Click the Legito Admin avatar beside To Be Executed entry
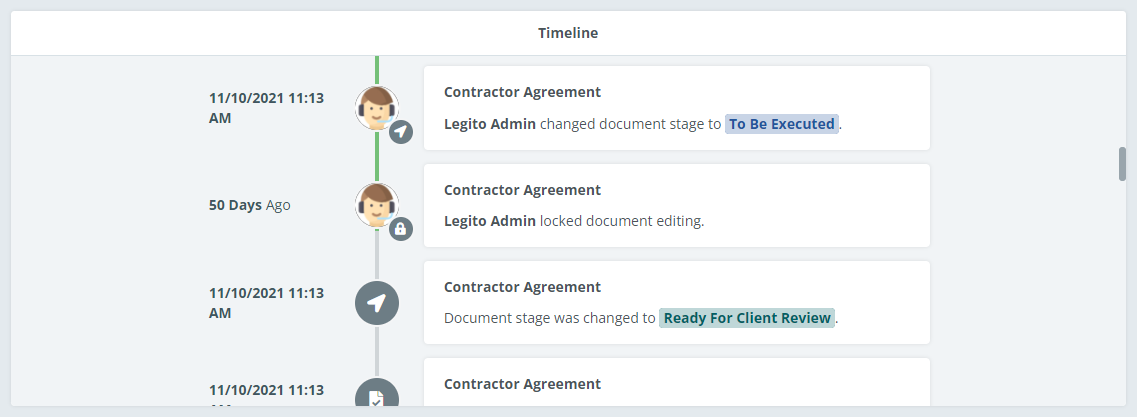The height and width of the screenshot is (417, 1137). pyautogui.click(x=377, y=108)
